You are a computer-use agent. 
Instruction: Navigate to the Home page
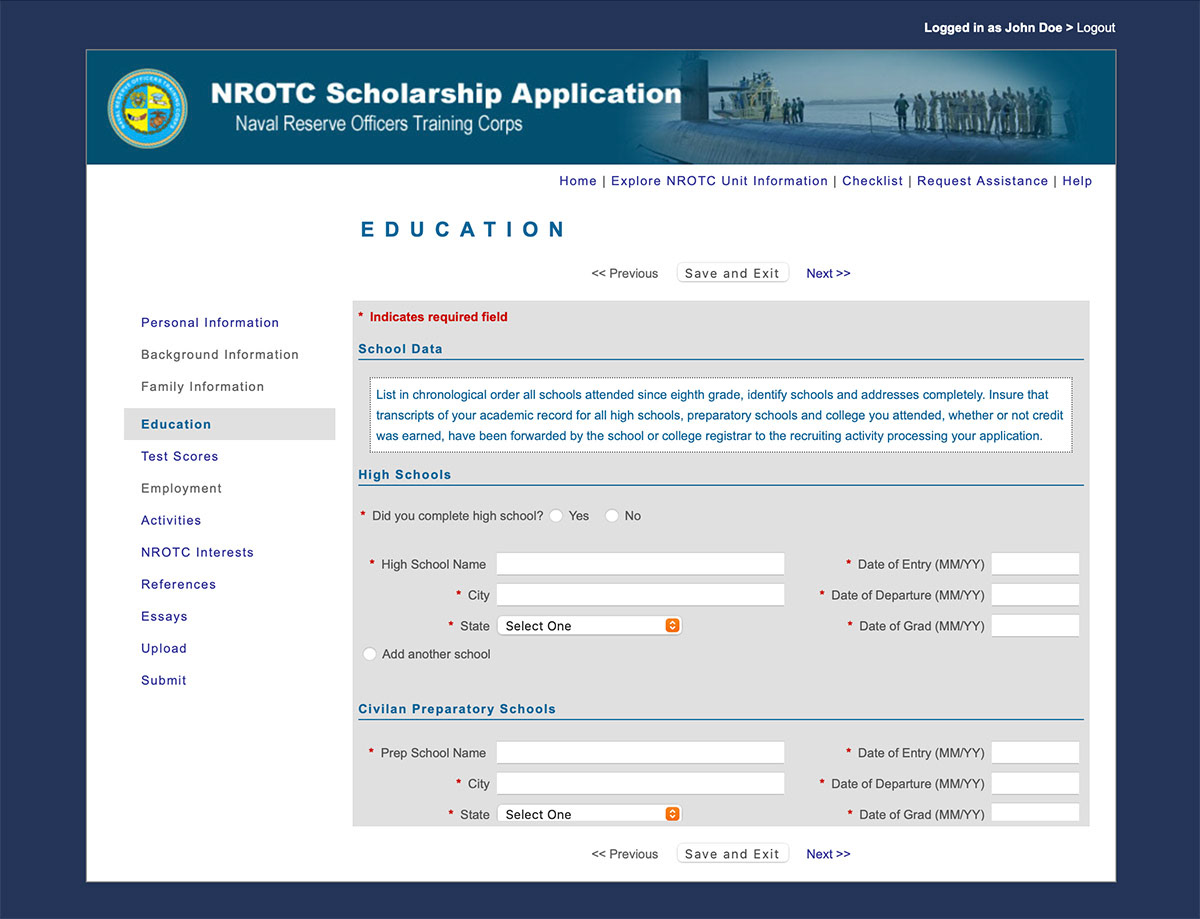tap(577, 181)
